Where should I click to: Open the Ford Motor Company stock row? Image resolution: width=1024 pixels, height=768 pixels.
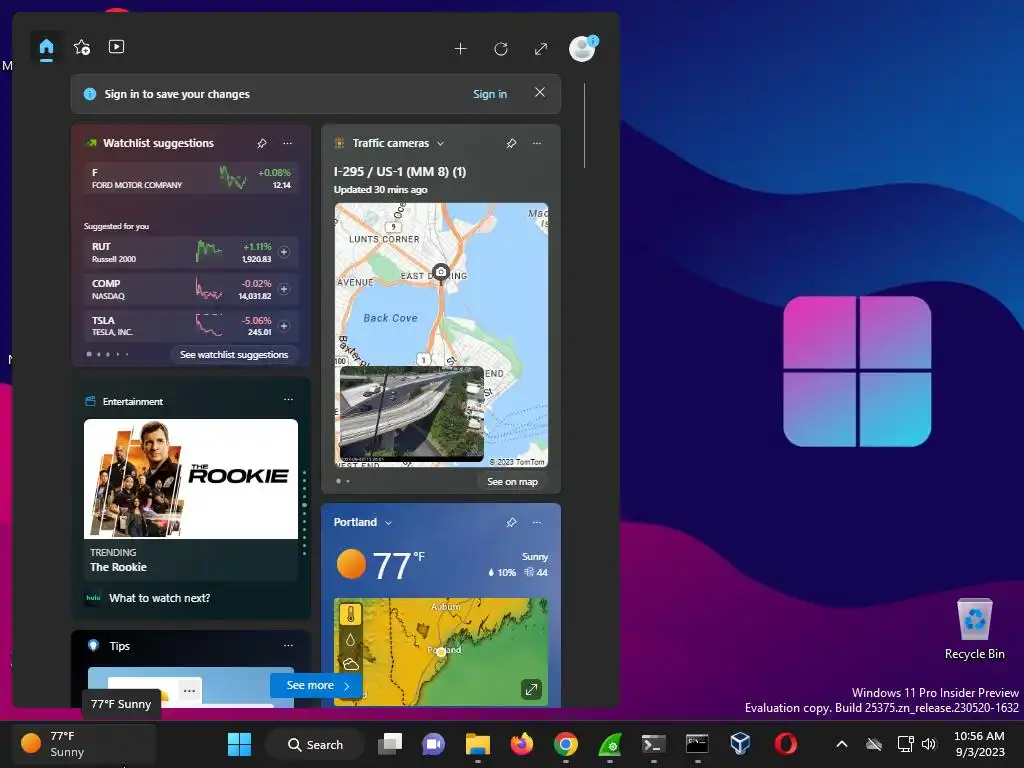[191, 178]
